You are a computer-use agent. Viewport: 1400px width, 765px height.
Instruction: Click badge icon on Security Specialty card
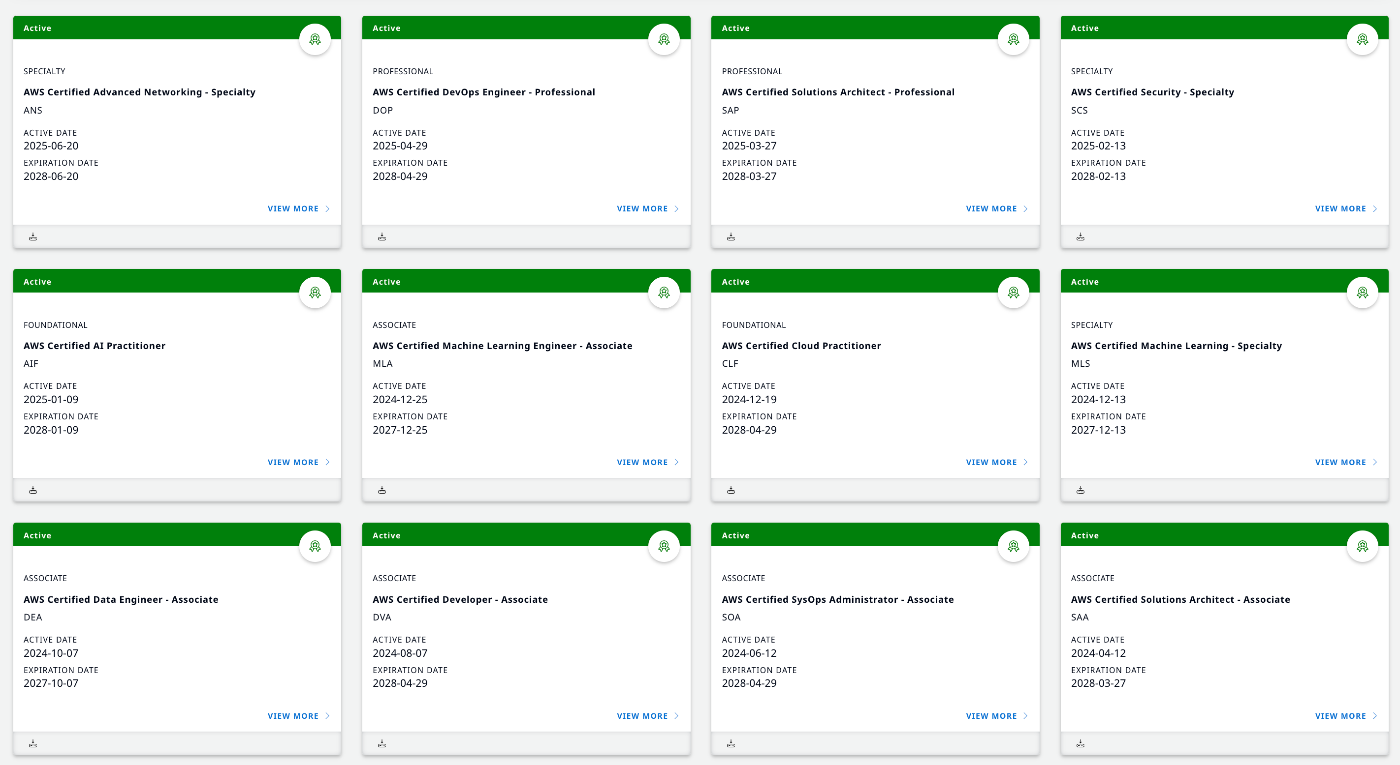point(1362,40)
